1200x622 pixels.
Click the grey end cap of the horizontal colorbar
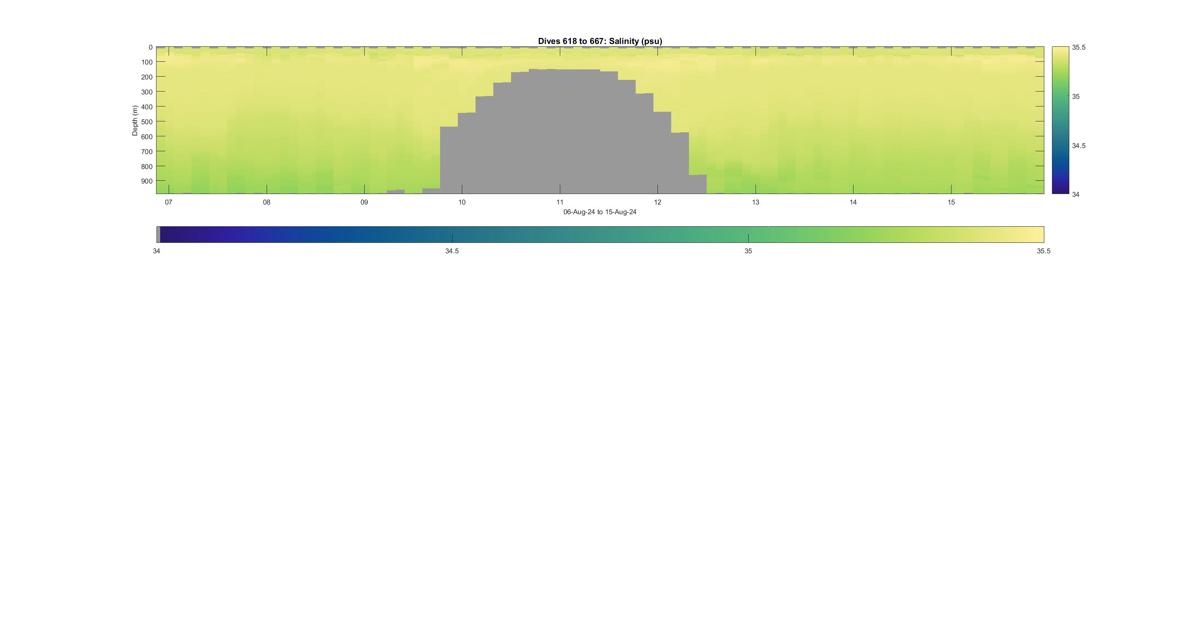coord(158,234)
